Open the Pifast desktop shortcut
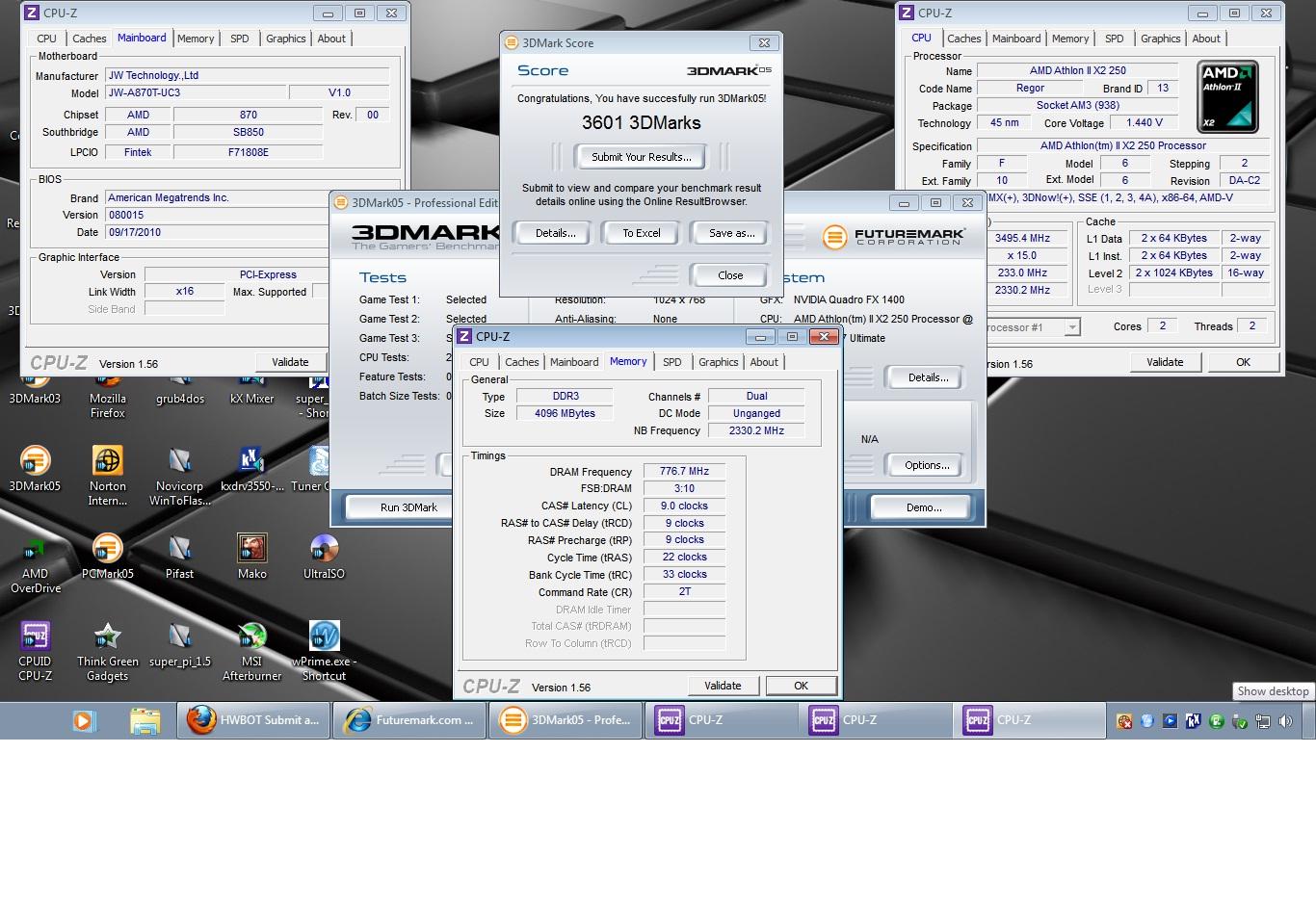The image size is (1316, 909). coord(179,557)
